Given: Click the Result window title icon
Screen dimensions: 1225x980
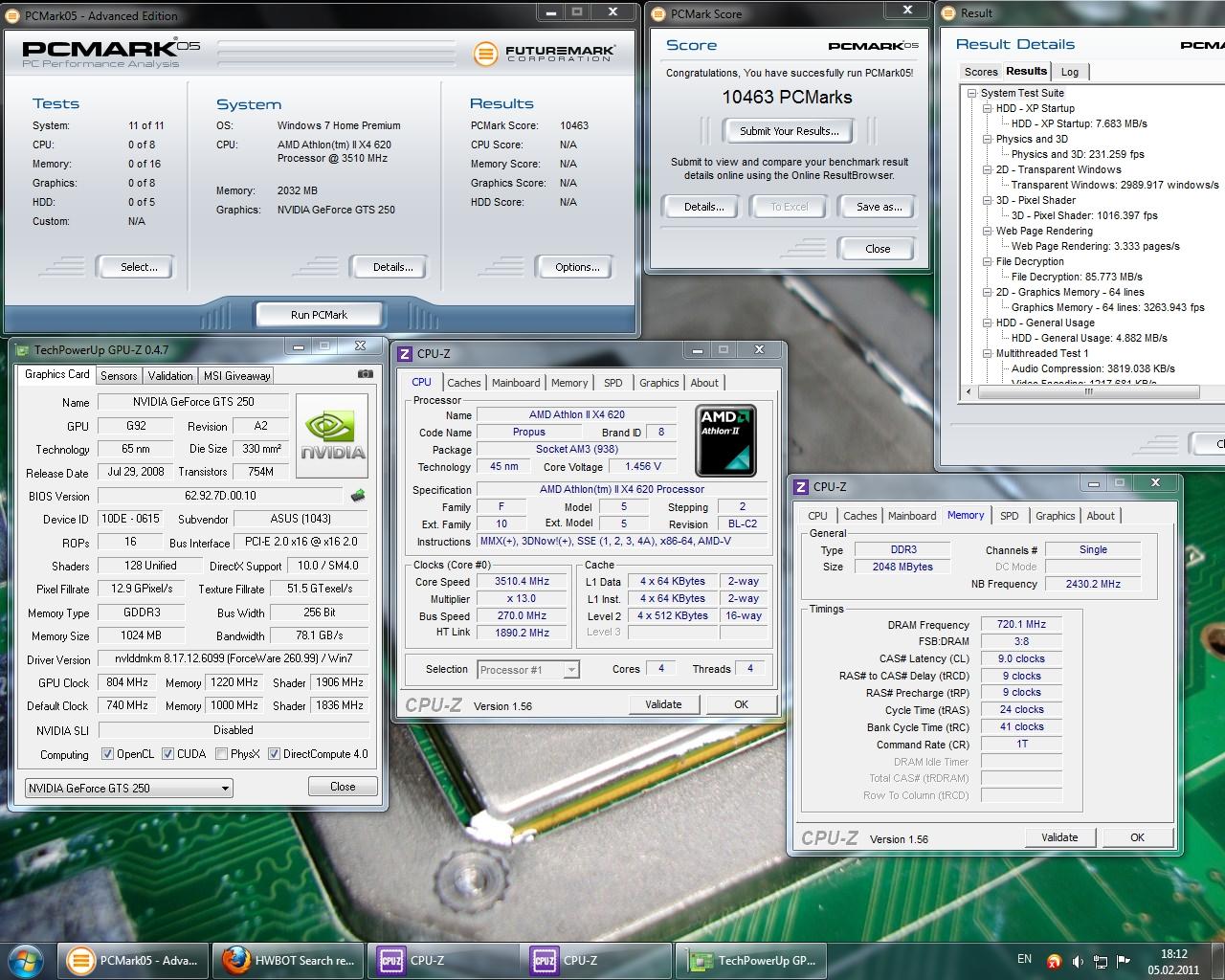Looking at the screenshot, I should click(949, 13).
